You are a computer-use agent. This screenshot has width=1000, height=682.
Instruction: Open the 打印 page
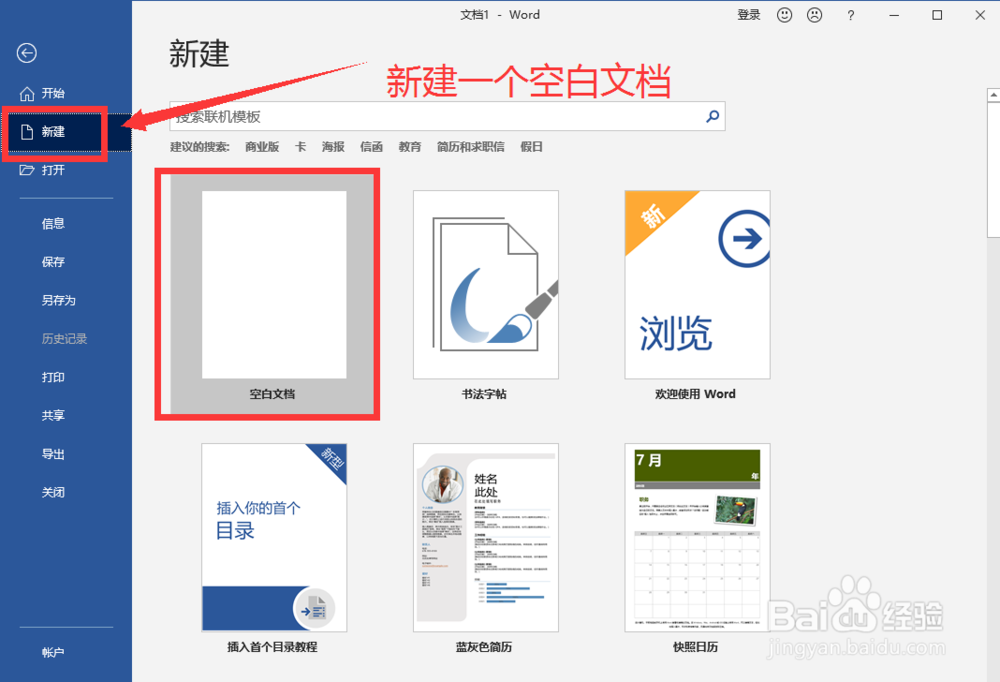coord(53,377)
